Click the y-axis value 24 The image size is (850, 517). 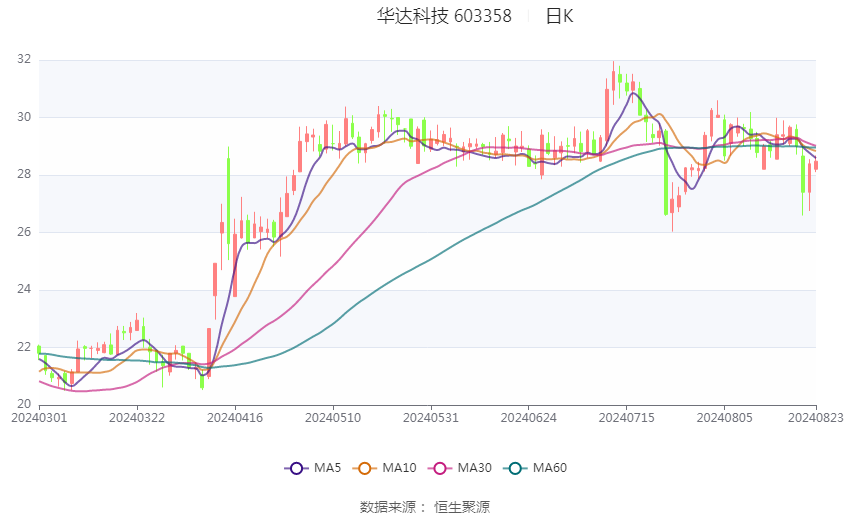click(x=24, y=289)
